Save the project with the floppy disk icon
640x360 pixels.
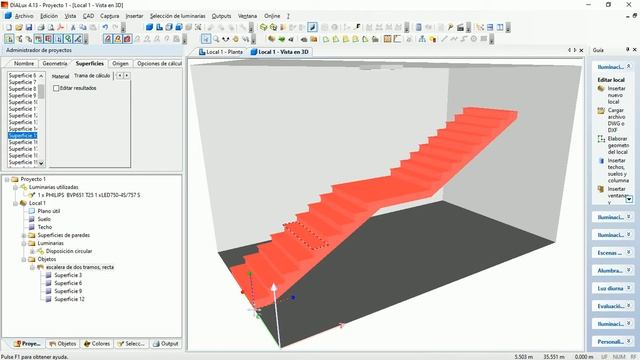pos(29,27)
